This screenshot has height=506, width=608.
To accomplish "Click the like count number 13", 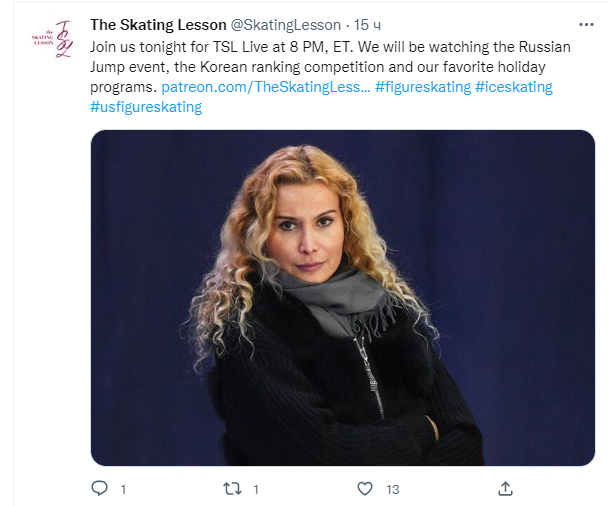I will point(393,490).
